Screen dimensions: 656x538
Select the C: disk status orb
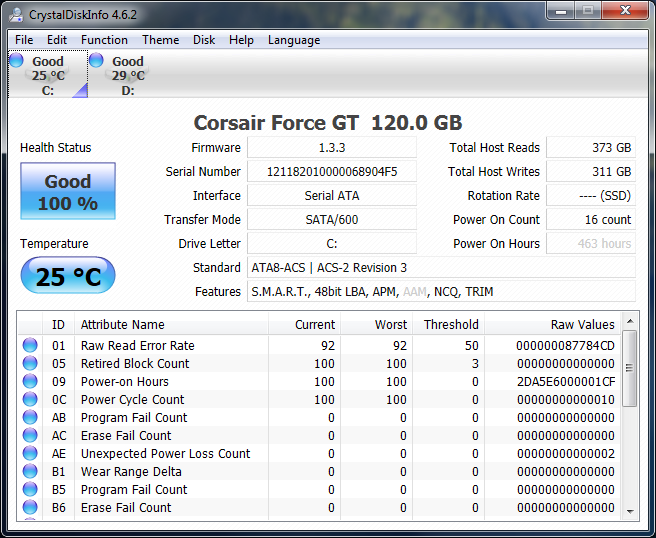[x=16, y=60]
